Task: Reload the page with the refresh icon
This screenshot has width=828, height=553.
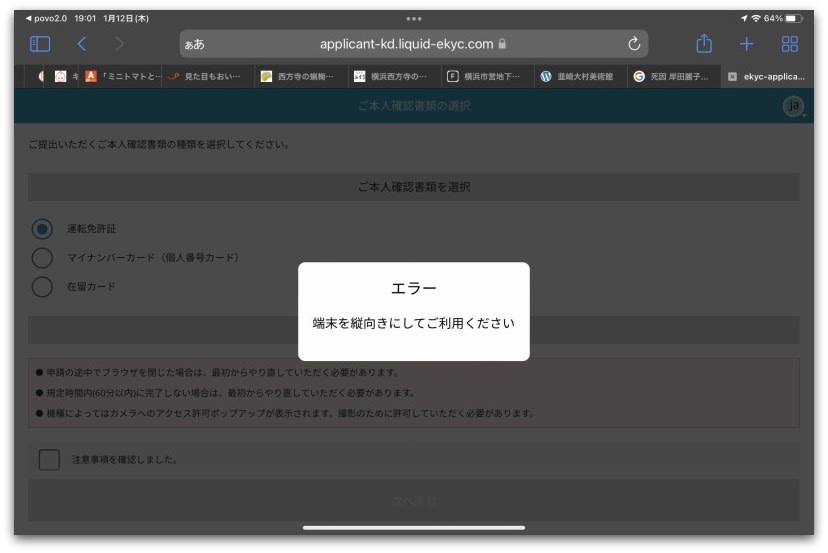Action: point(634,43)
